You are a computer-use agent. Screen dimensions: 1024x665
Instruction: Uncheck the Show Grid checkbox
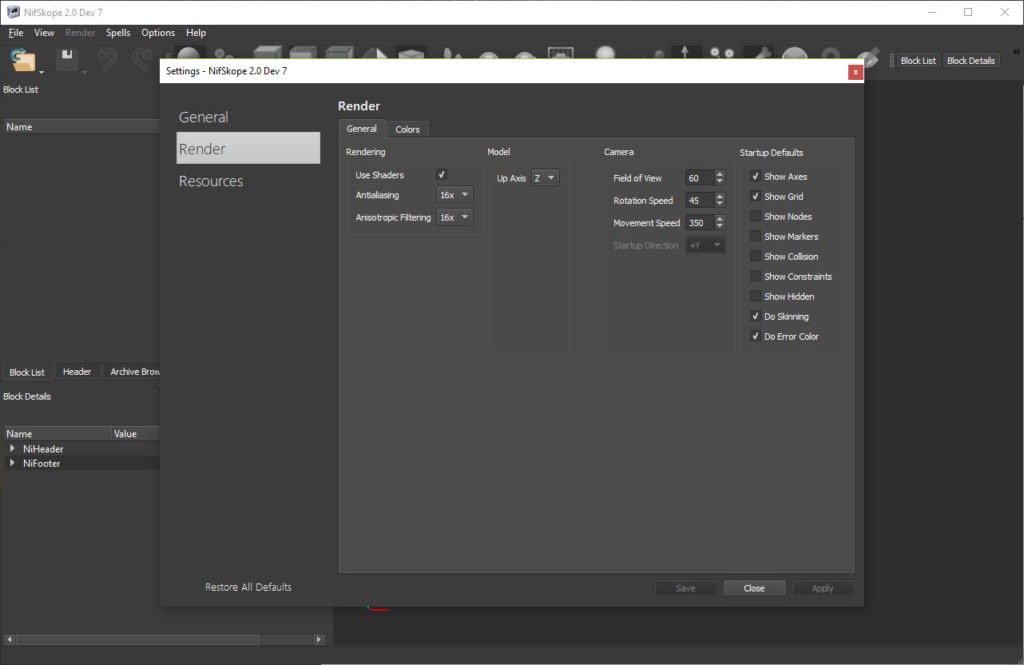(x=756, y=196)
